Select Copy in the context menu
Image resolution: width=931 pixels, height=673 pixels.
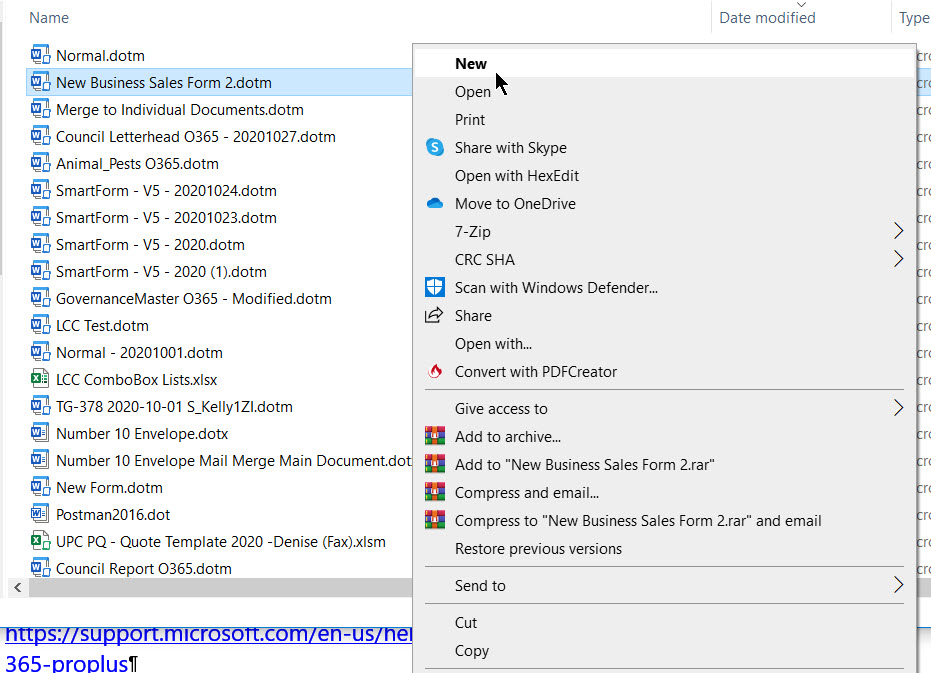664,650
